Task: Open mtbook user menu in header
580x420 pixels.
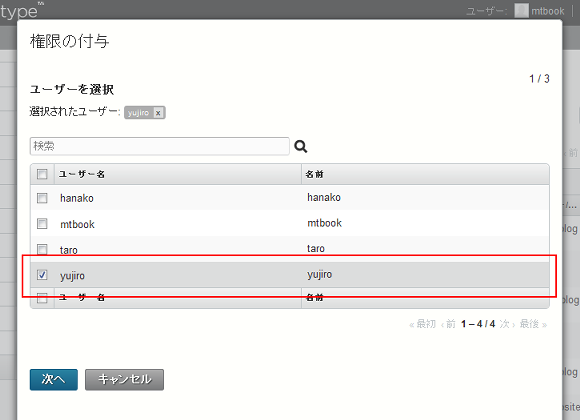Action: coord(547,11)
